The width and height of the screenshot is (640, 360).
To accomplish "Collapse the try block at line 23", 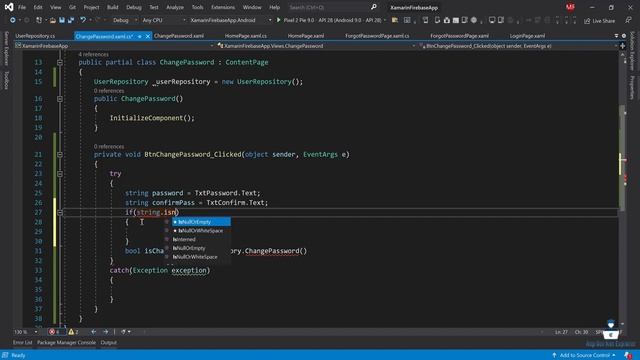I will click(x=60, y=174).
